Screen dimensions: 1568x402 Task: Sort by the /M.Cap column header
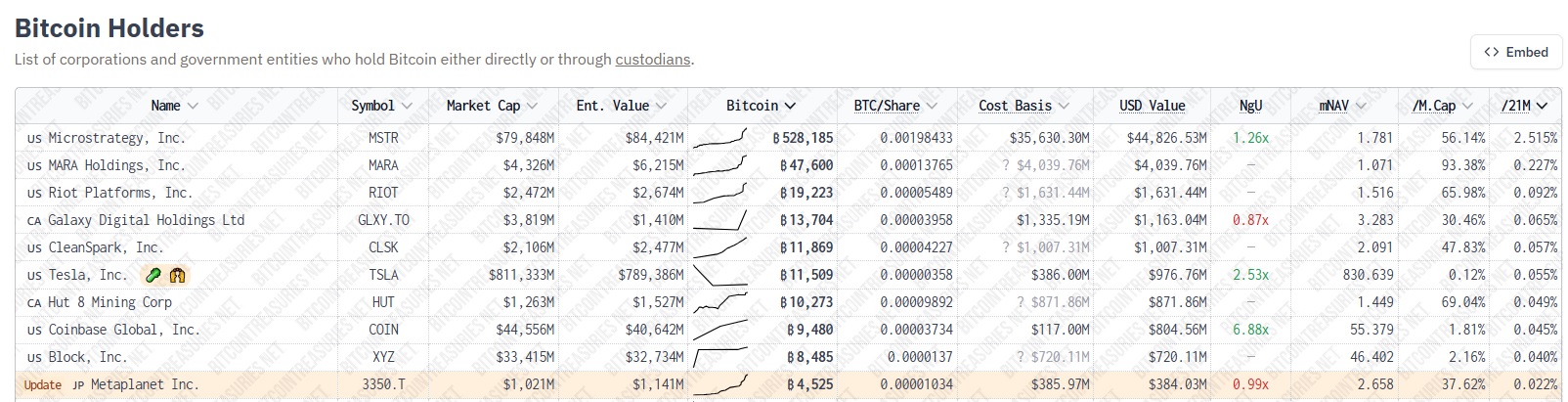coord(1441,106)
